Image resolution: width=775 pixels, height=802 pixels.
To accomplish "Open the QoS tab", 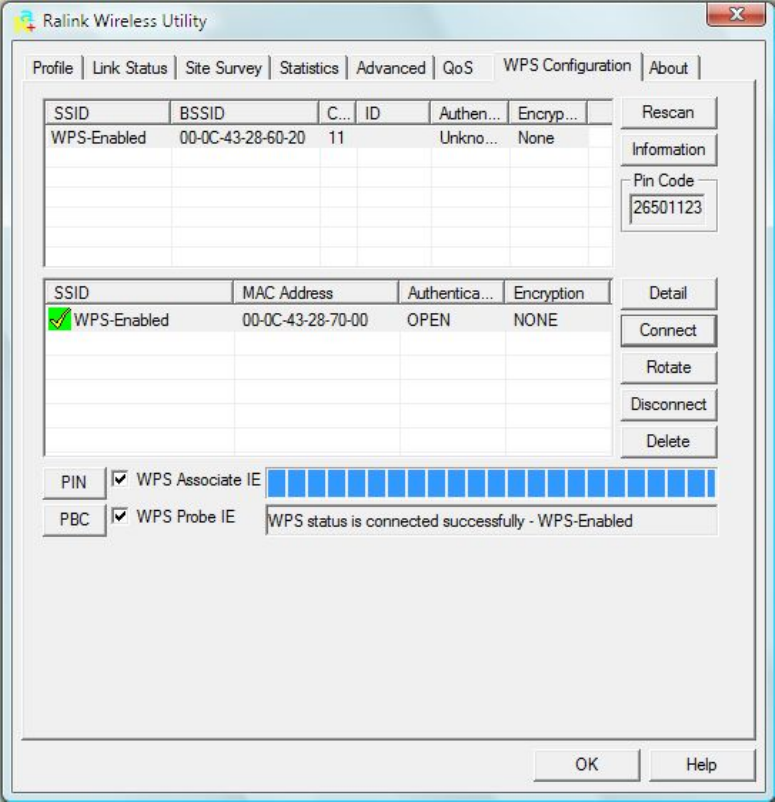I will tap(458, 68).
